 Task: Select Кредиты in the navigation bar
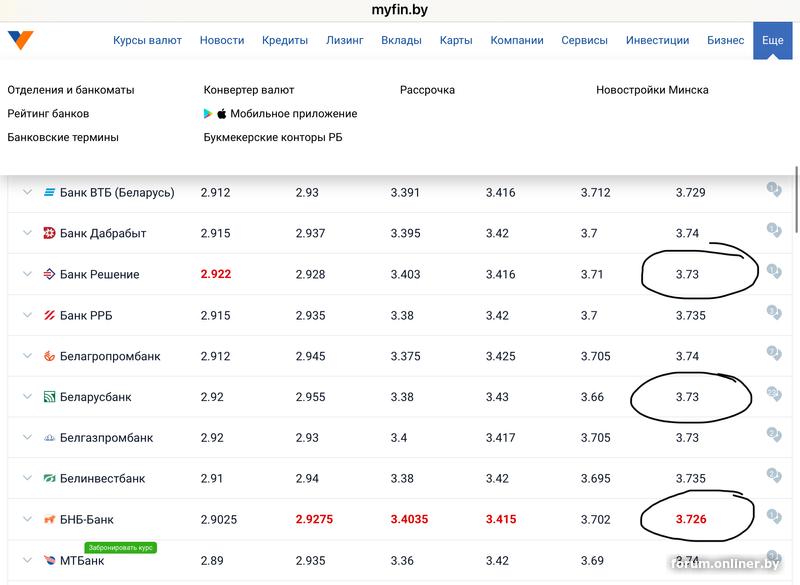[x=285, y=41]
